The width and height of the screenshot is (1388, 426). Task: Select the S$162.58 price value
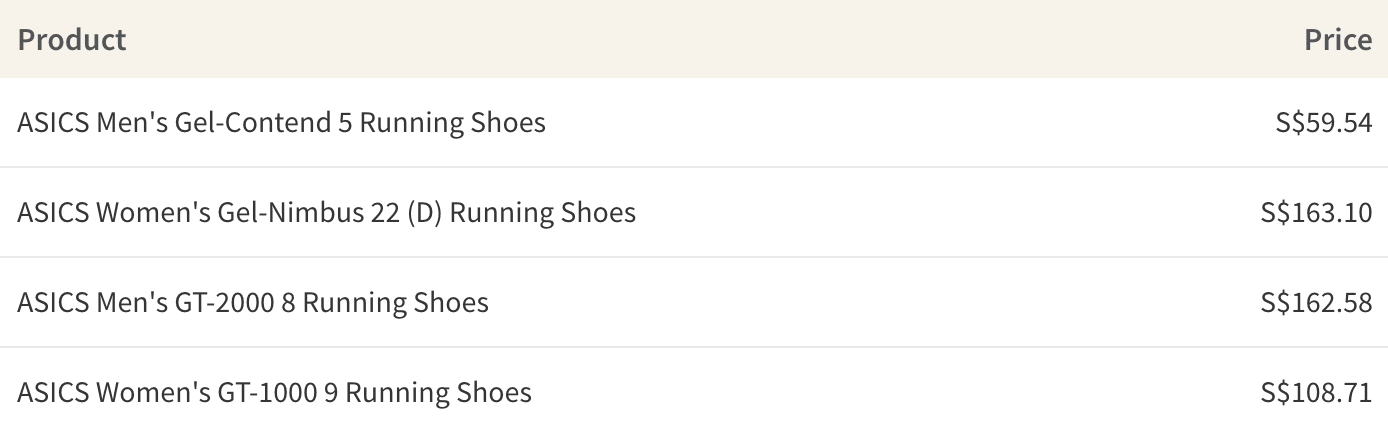click(x=1317, y=302)
